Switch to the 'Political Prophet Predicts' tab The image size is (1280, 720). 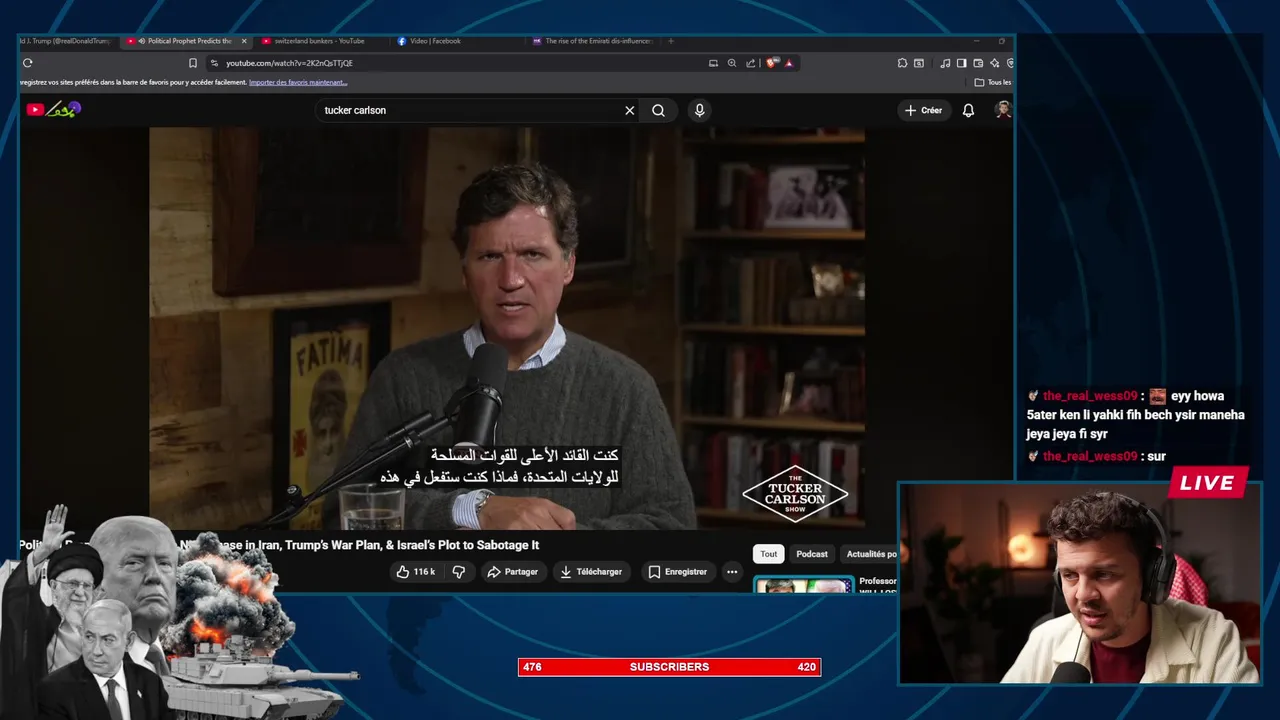tap(188, 41)
